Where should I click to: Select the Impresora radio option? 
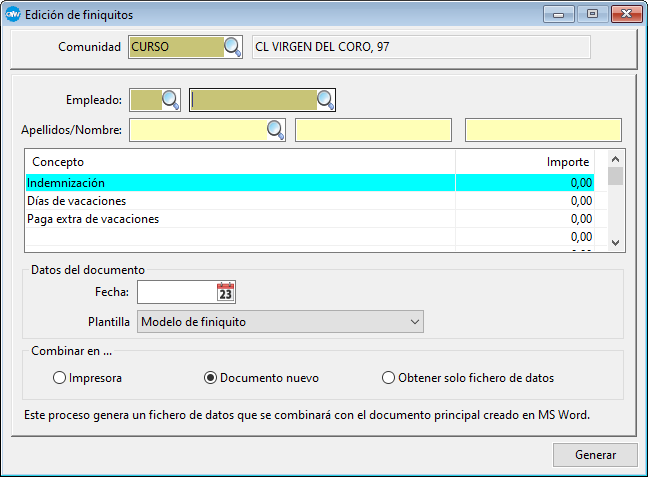click(59, 378)
